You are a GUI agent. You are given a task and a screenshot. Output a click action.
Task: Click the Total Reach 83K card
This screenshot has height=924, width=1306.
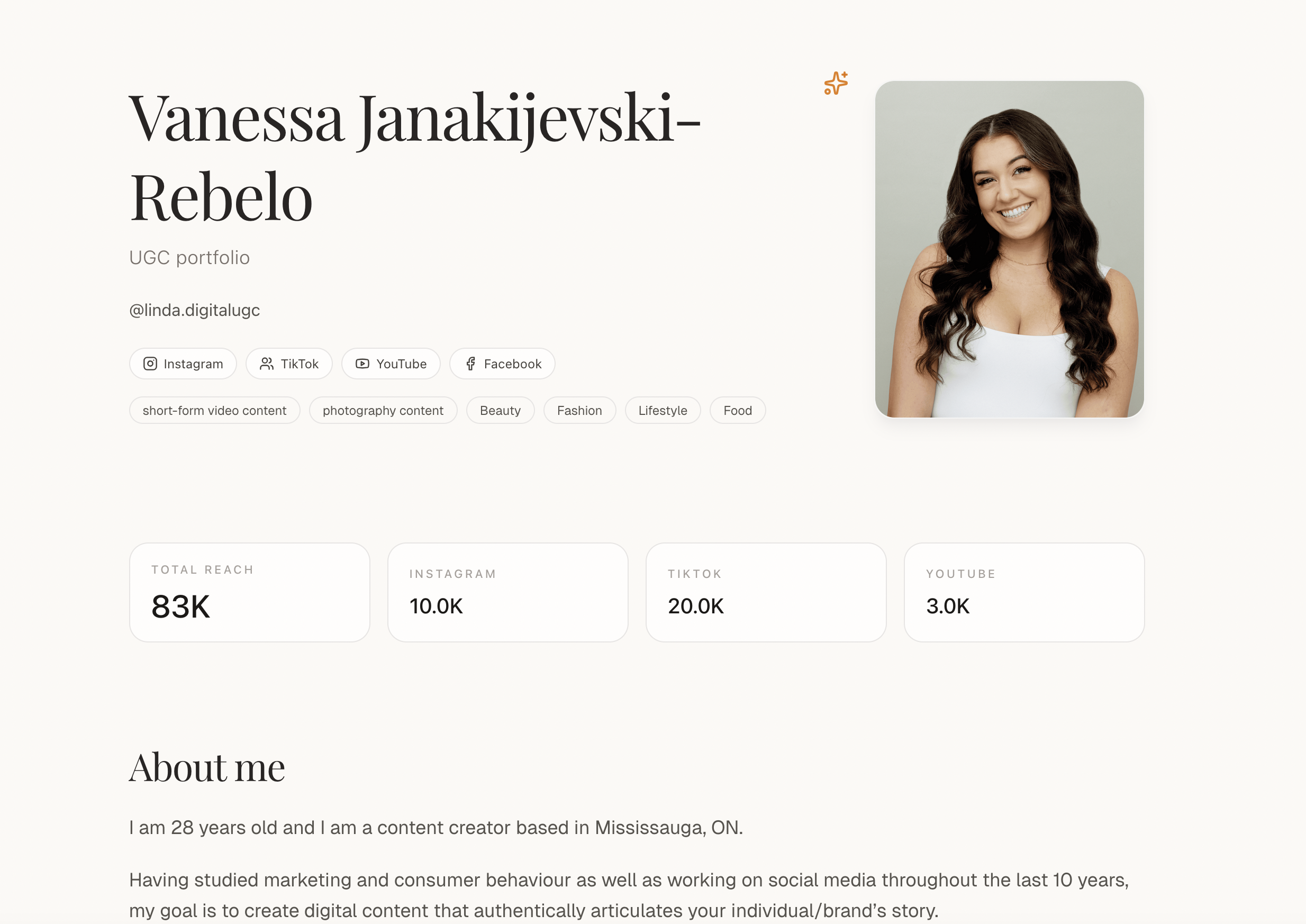click(249, 592)
